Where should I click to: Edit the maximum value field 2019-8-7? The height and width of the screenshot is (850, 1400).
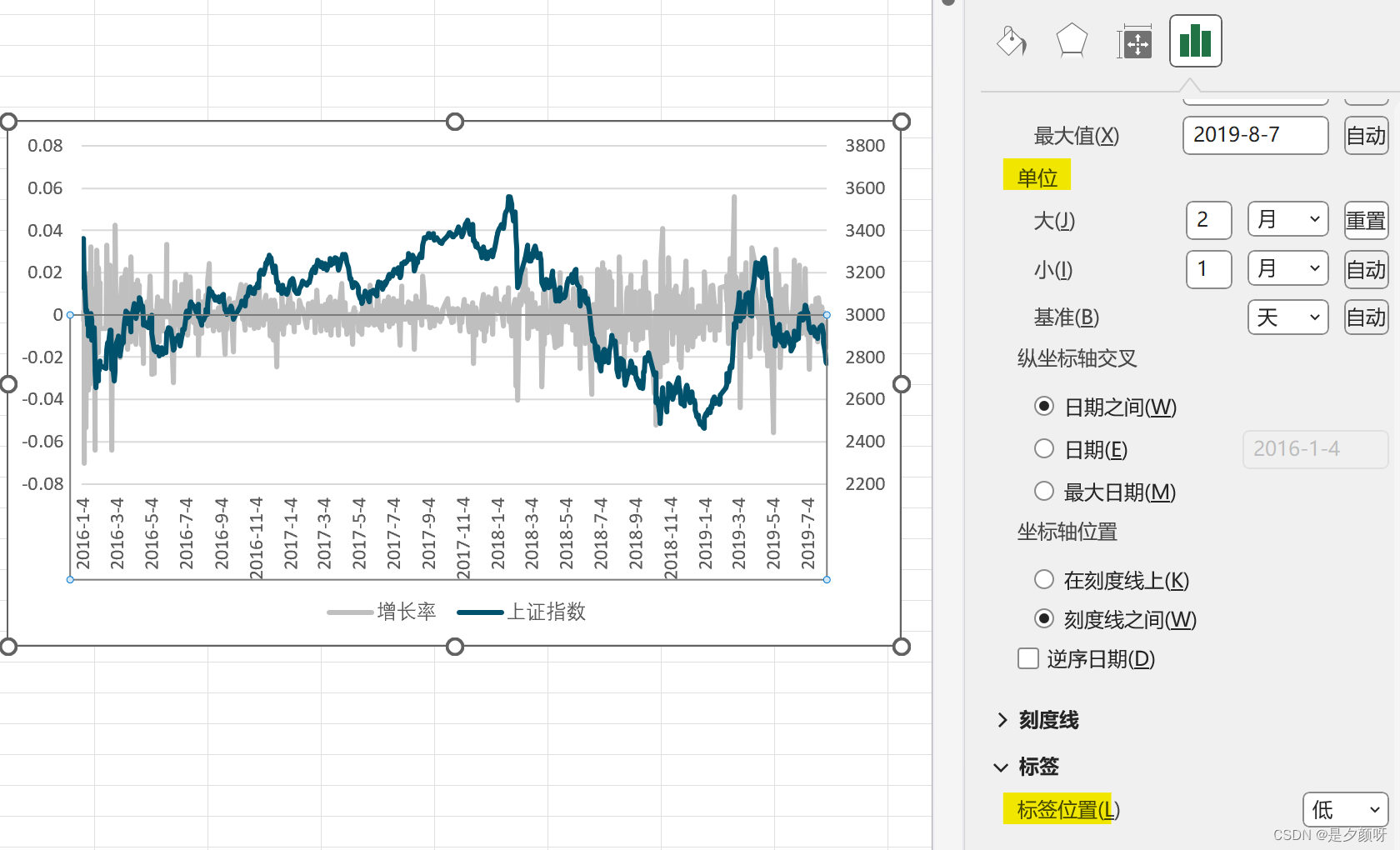[x=1255, y=135]
